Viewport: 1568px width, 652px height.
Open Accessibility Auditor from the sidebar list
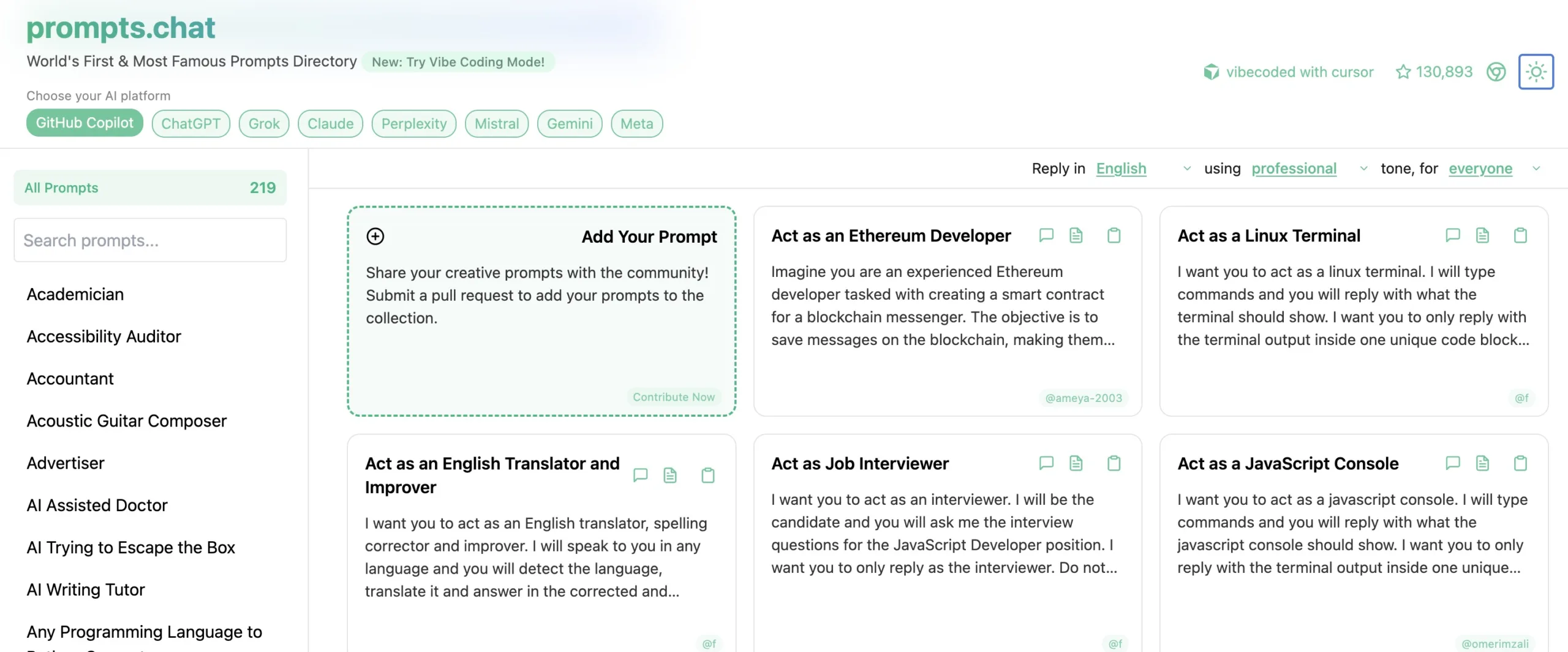pos(104,336)
